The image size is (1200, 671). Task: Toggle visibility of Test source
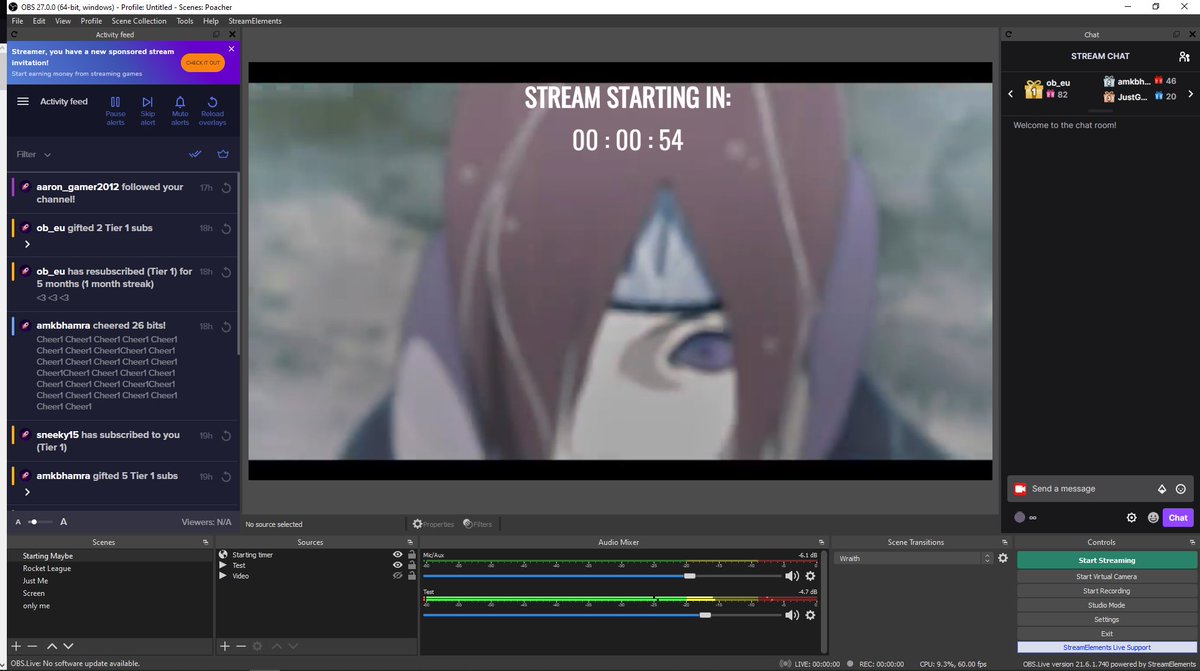398,565
